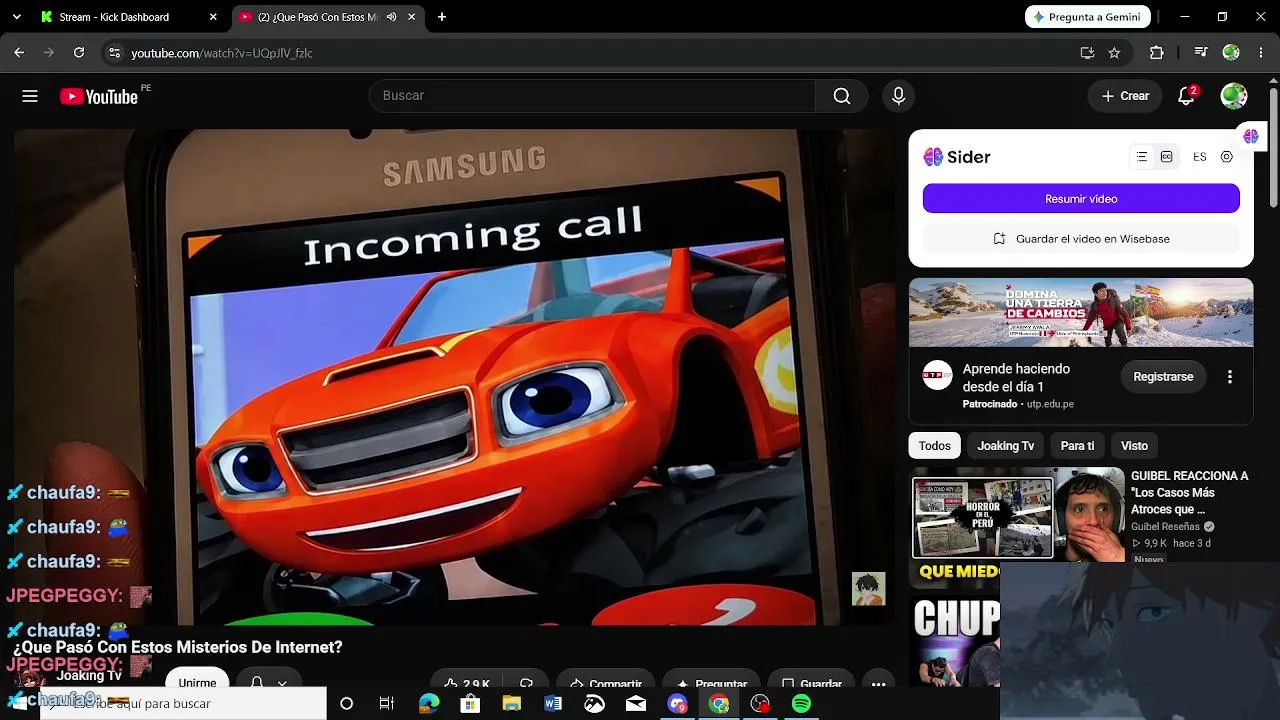Open the YouTube hamburger guide menu
Image resolution: width=1280 pixels, height=720 pixels.
pyautogui.click(x=30, y=96)
